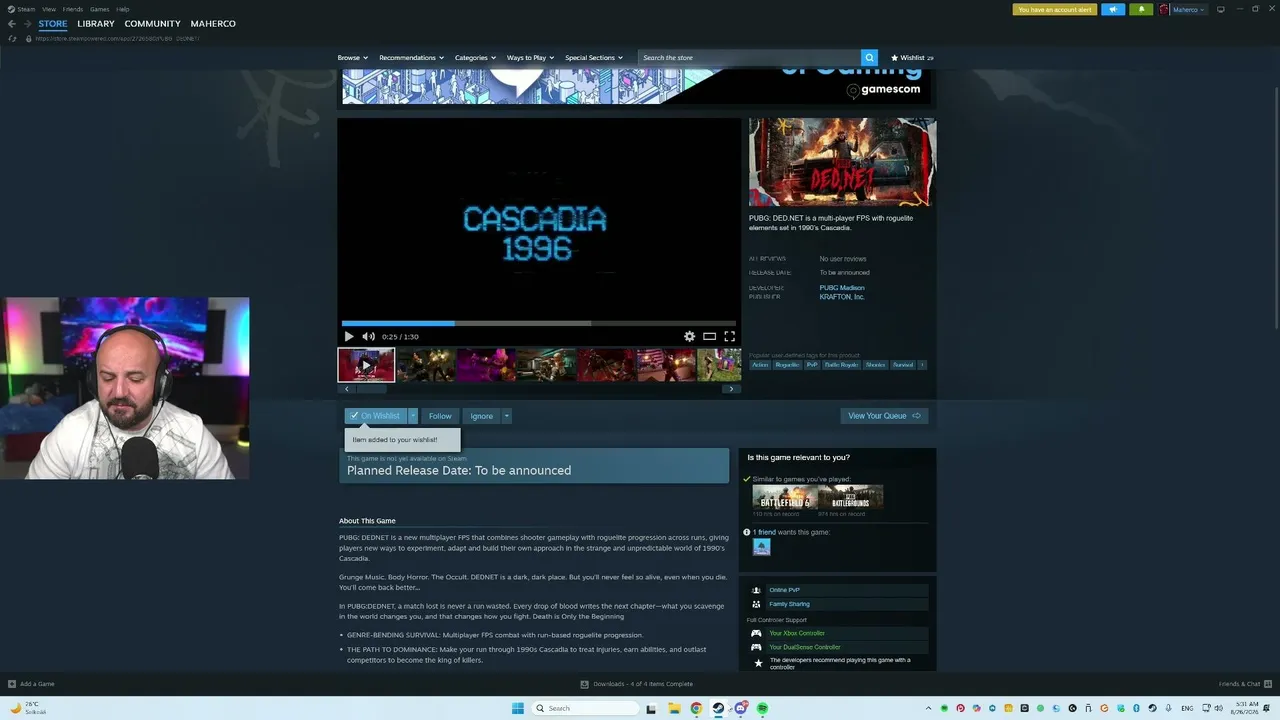1280x720 pixels.
Task: Open File Explorer from taskbar
Action: click(x=674, y=708)
